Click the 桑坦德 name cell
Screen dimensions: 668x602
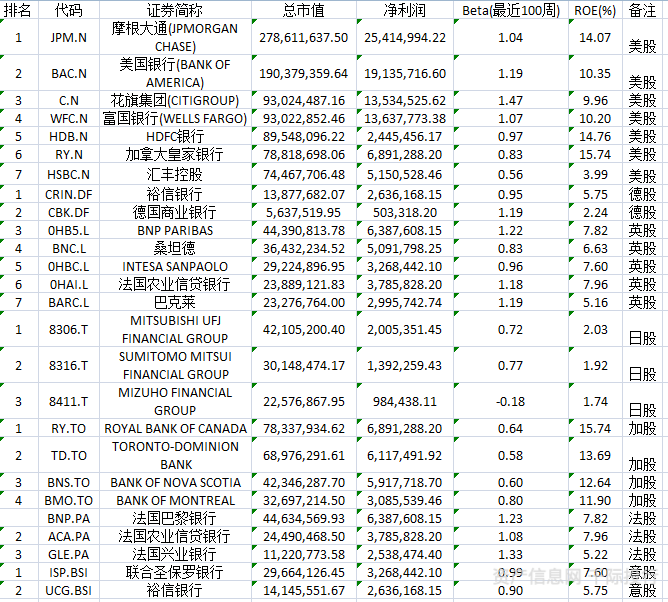175,248
